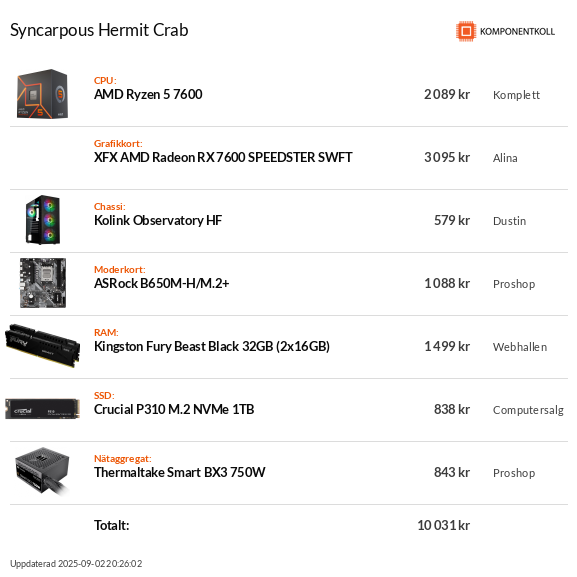Open the Alina retailer link
Image resolution: width=577 pixels, height=577 pixels.
coord(505,158)
